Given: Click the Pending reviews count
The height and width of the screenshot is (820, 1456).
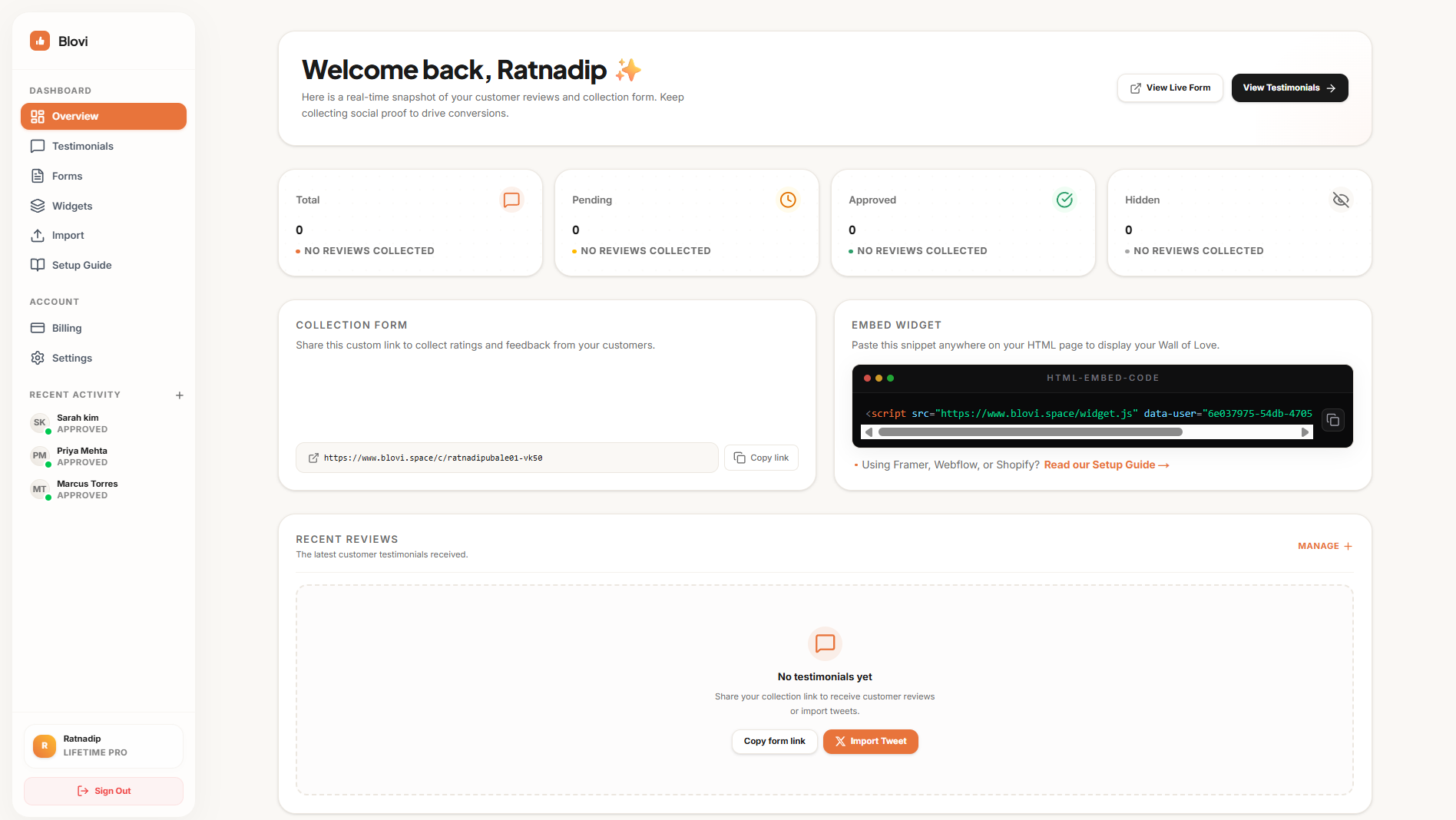Looking at the screenshot, I should [576, 230].
